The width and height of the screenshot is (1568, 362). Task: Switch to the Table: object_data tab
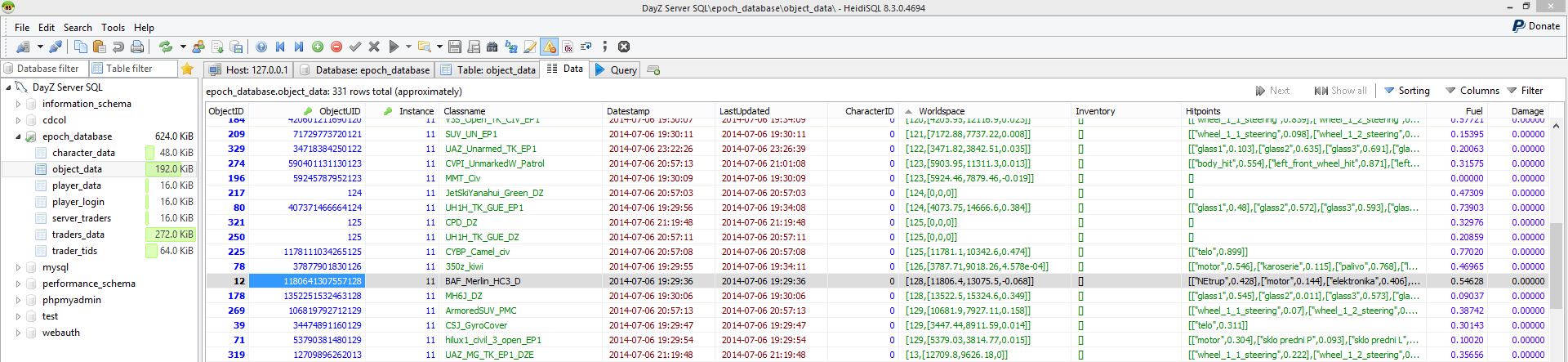point(487,70)
